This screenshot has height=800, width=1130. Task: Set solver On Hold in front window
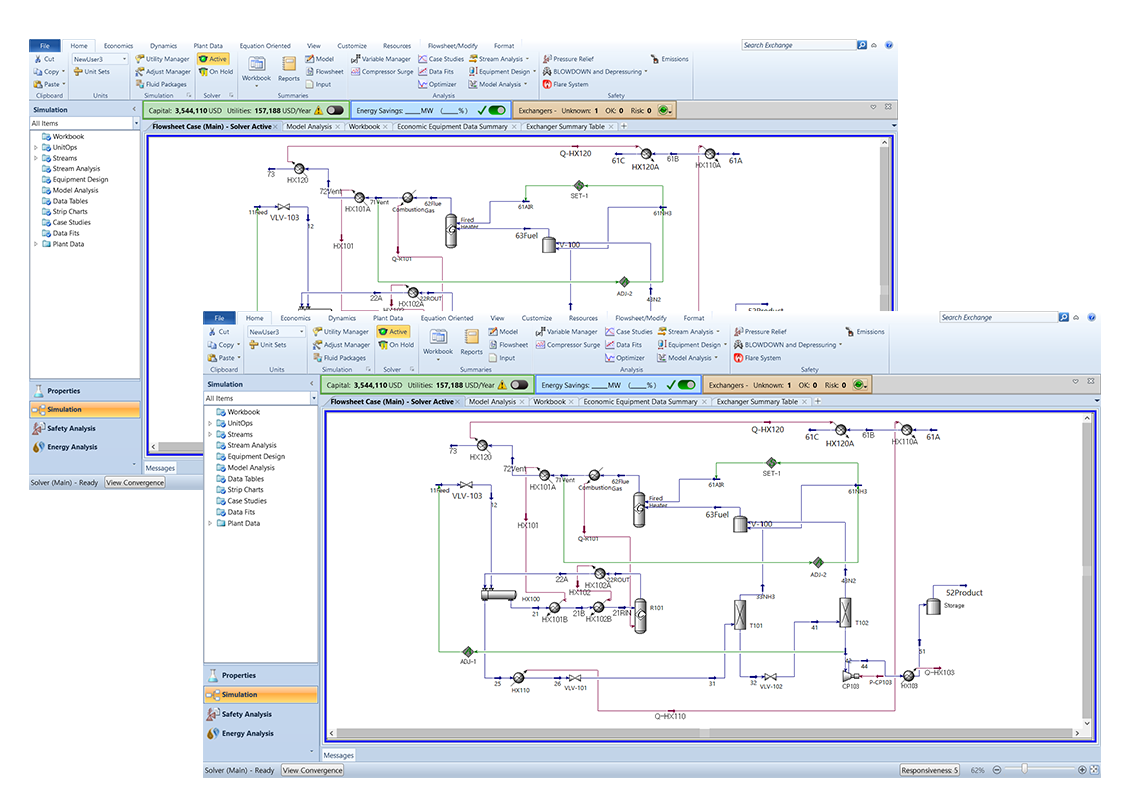click(397, 345)
